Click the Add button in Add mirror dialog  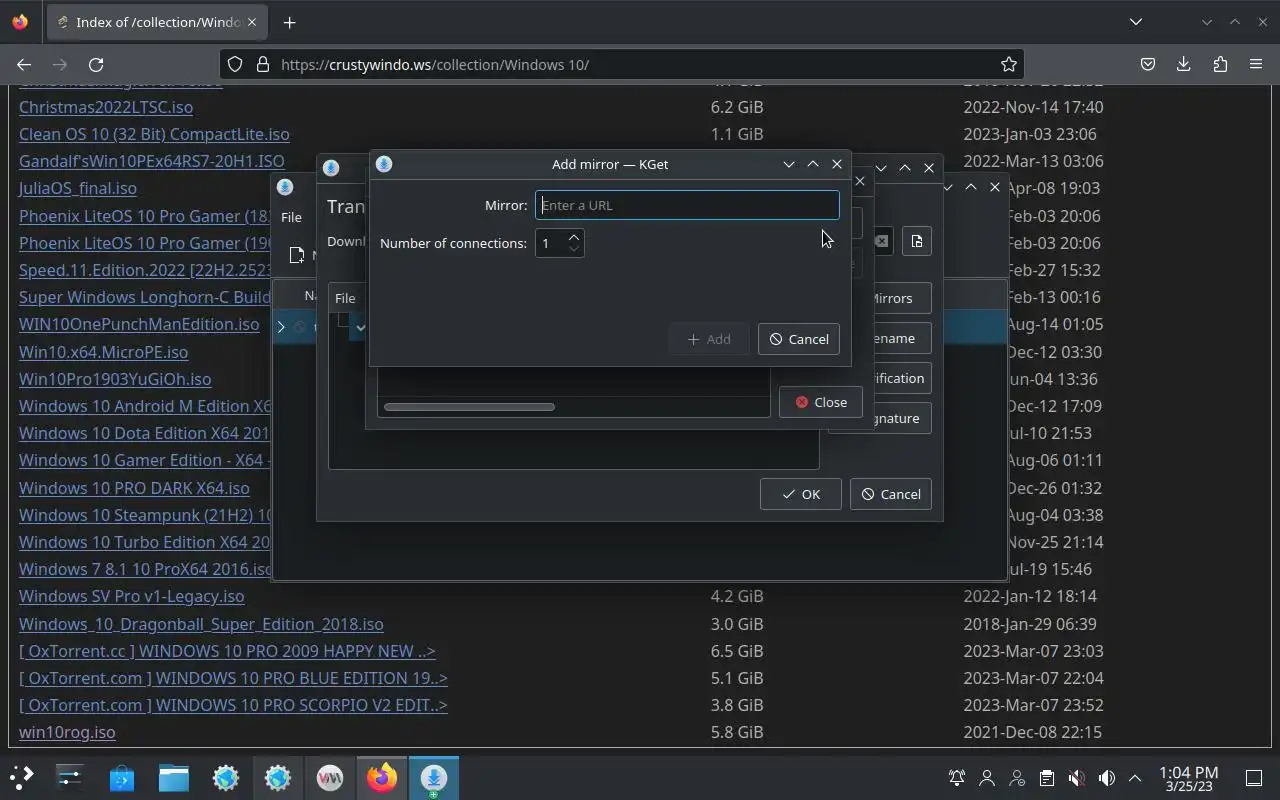[x=709, y=339]
